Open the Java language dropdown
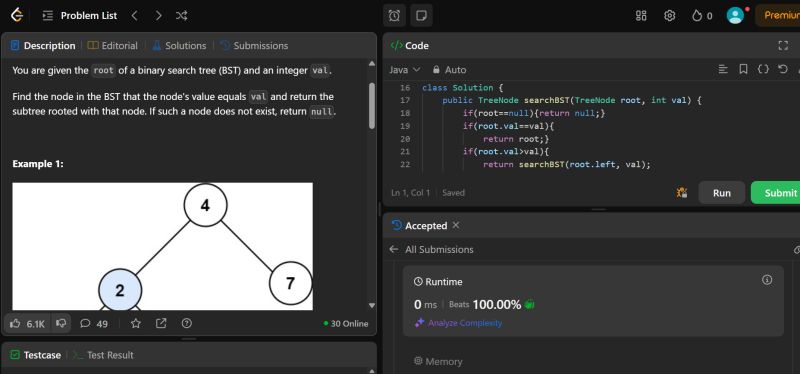 [x=405, y=69]
